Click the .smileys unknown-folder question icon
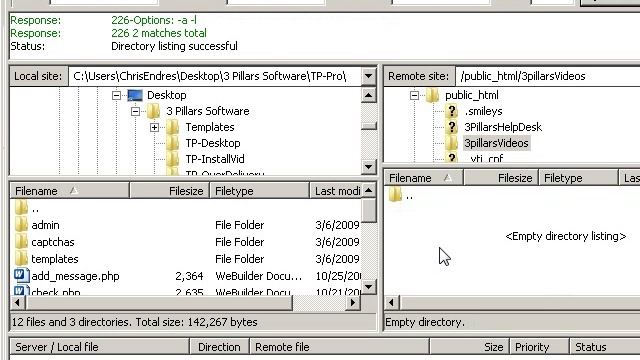 tap(451, 111)
